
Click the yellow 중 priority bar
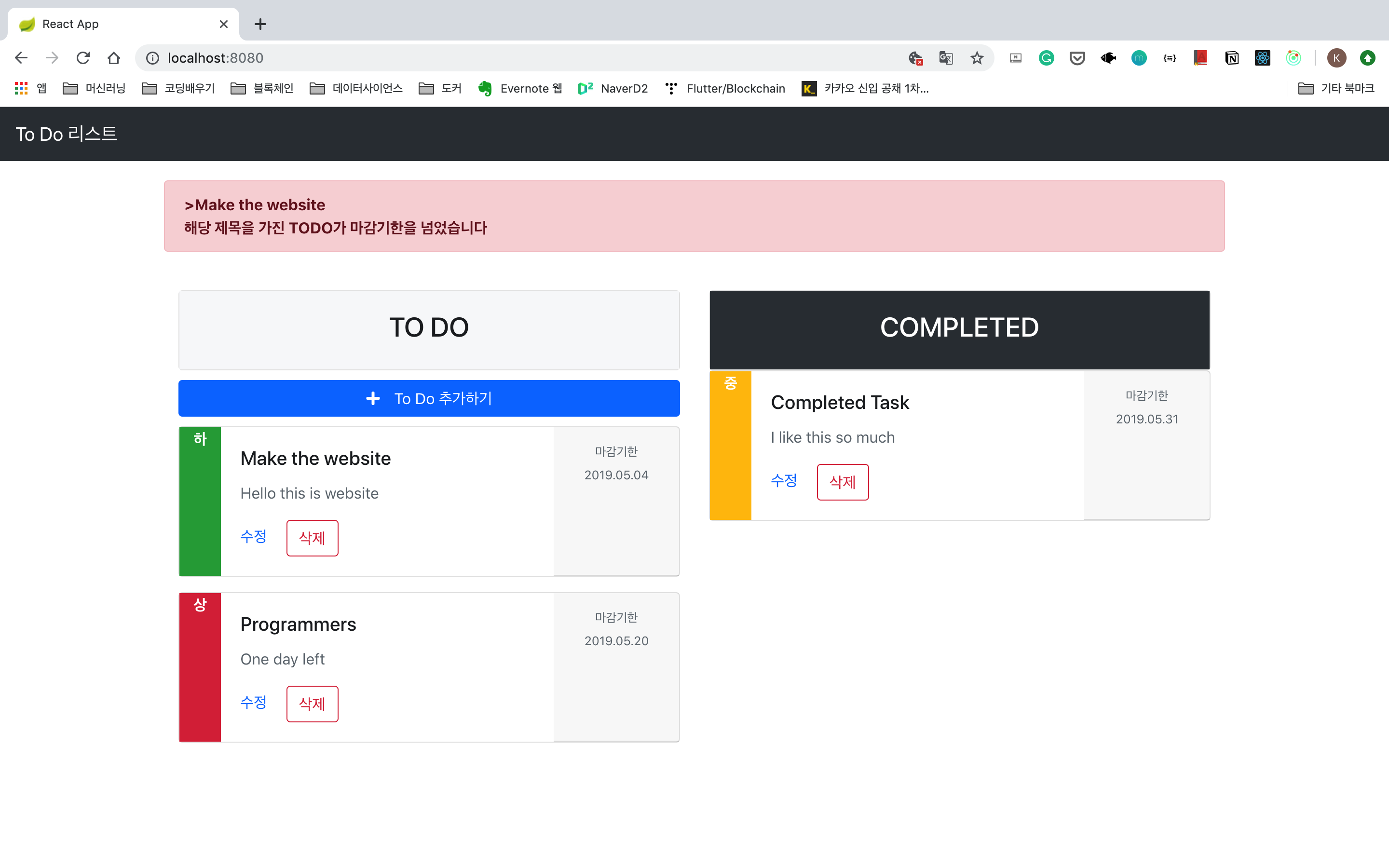click(730, 446)
